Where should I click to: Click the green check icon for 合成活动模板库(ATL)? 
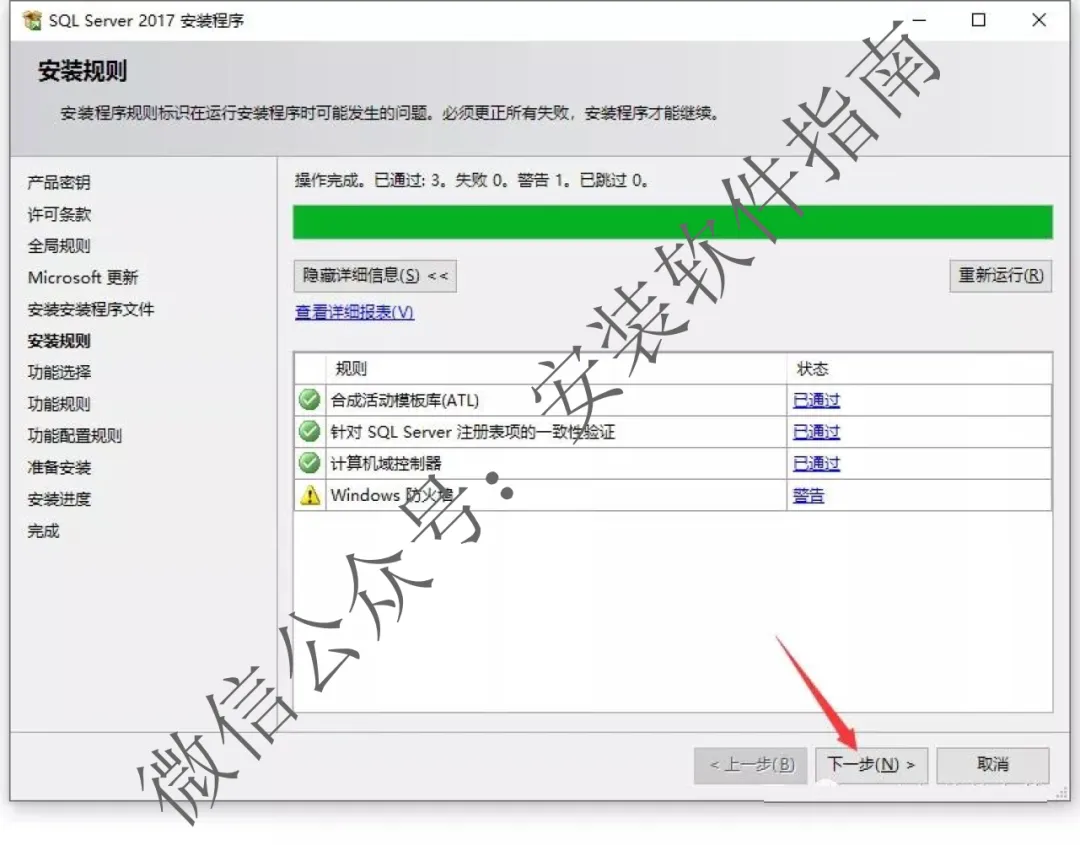coord(310,400)
